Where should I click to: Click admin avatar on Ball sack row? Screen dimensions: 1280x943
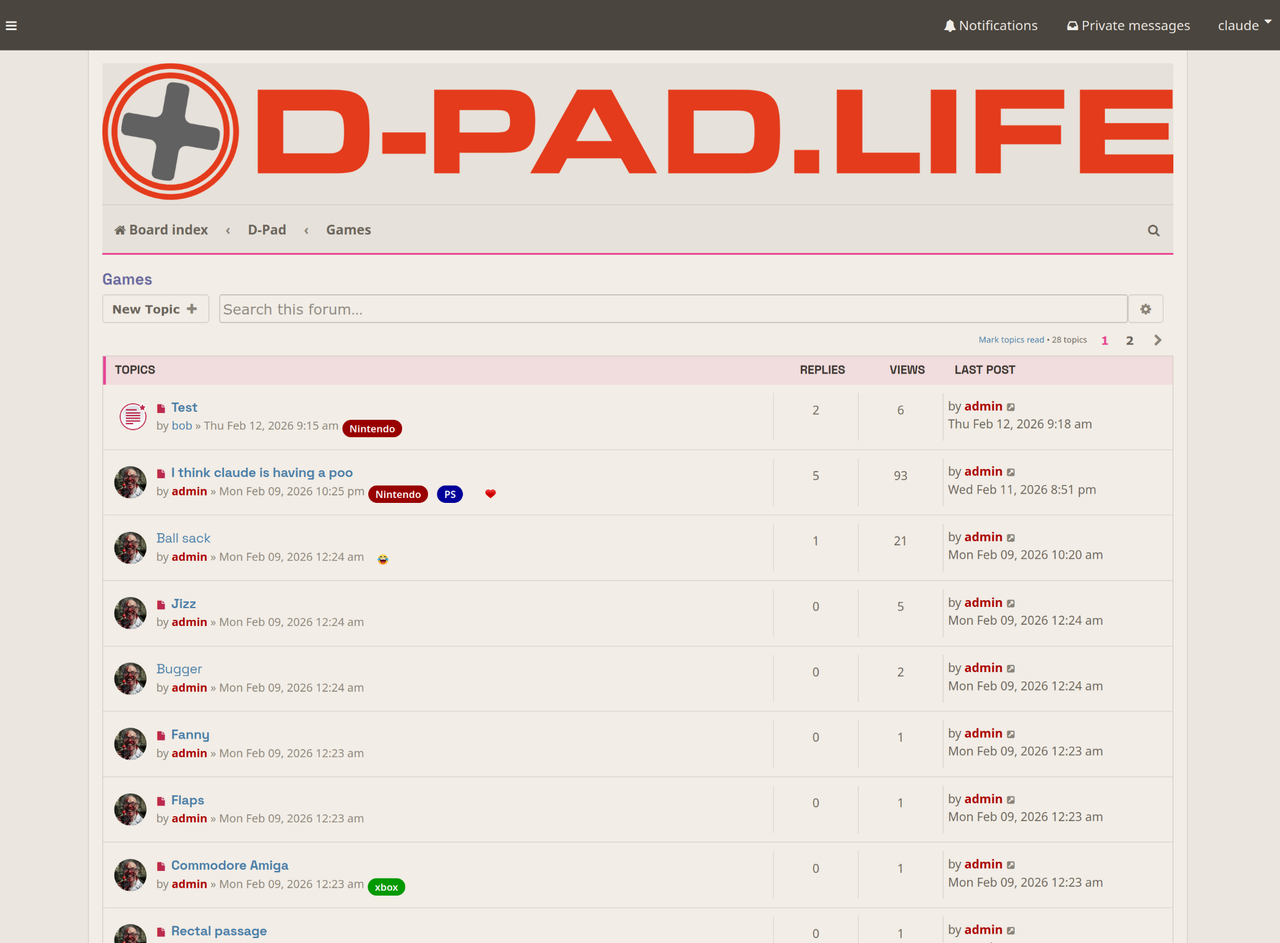pos(130,548)
